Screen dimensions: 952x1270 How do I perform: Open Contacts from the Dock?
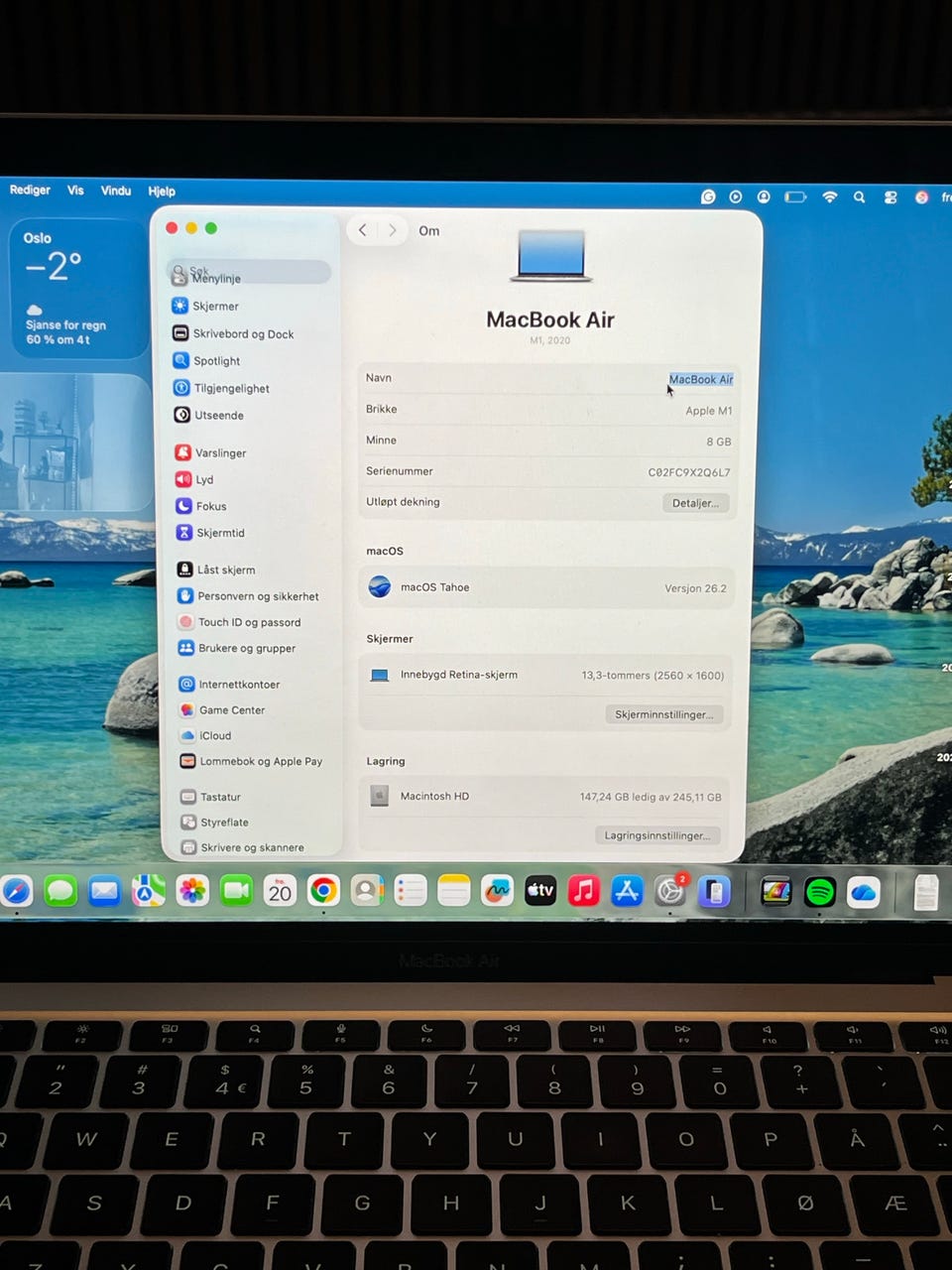click(366, 891)
